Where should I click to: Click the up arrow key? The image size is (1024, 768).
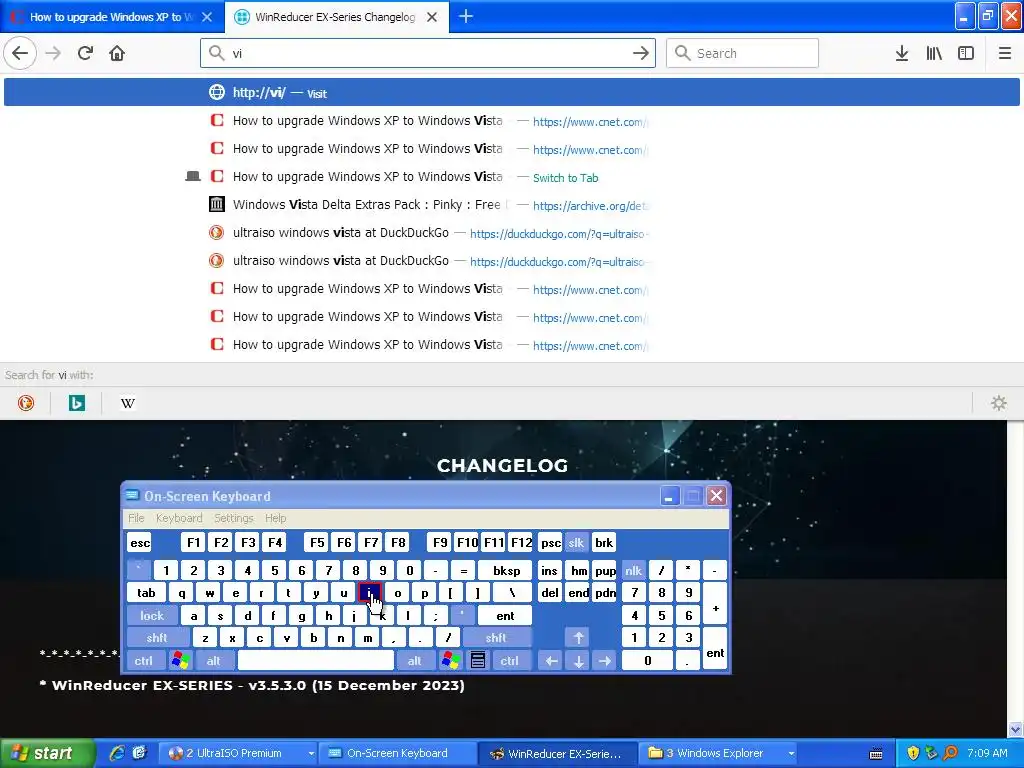(x=578, y=638)
